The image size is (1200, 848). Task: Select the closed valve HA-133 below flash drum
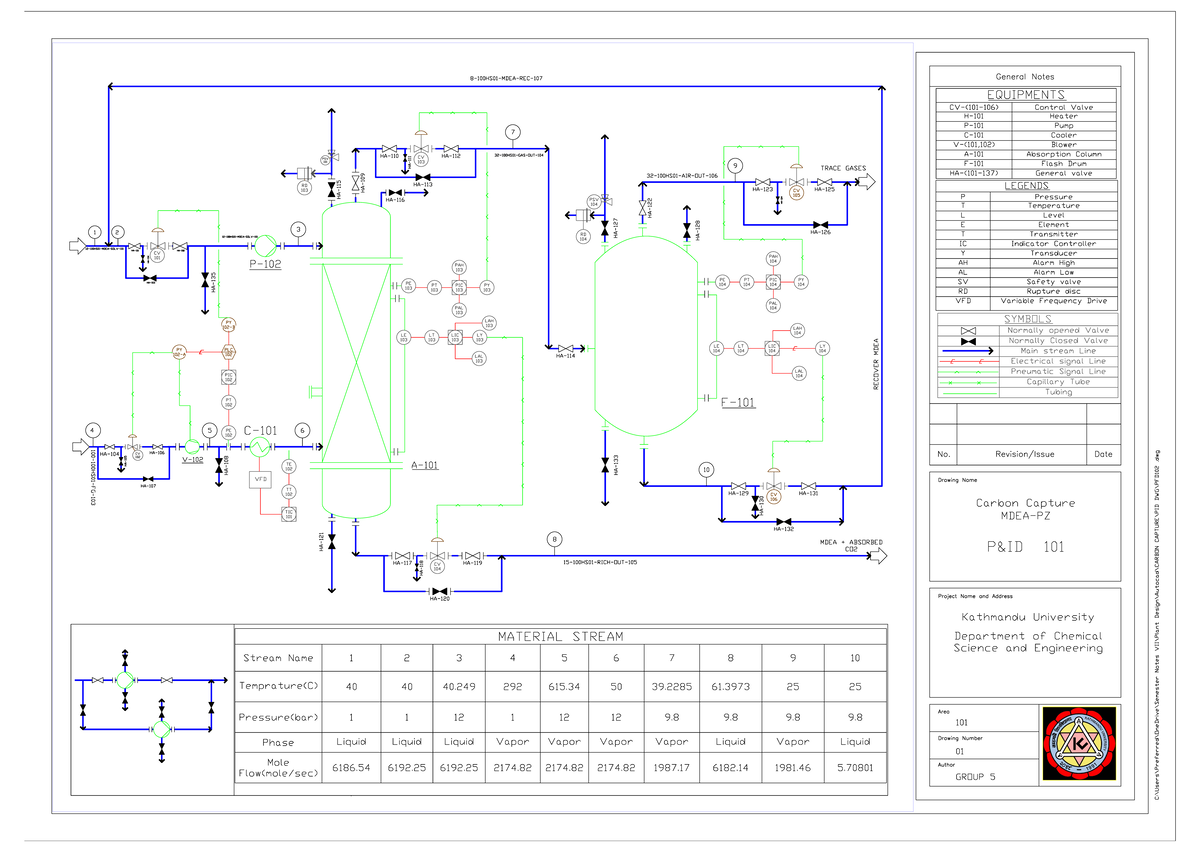[x=604, y=465]
